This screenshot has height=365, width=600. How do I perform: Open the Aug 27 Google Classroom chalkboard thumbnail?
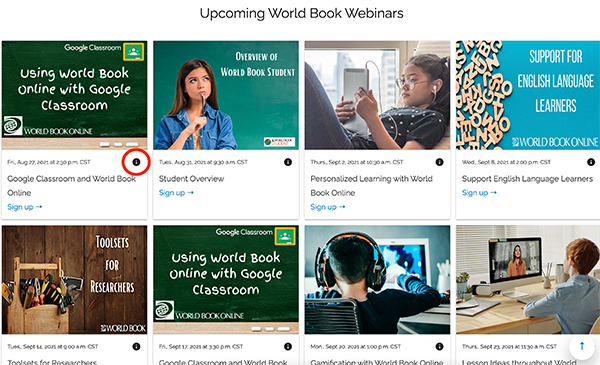[x=74, y=95]
